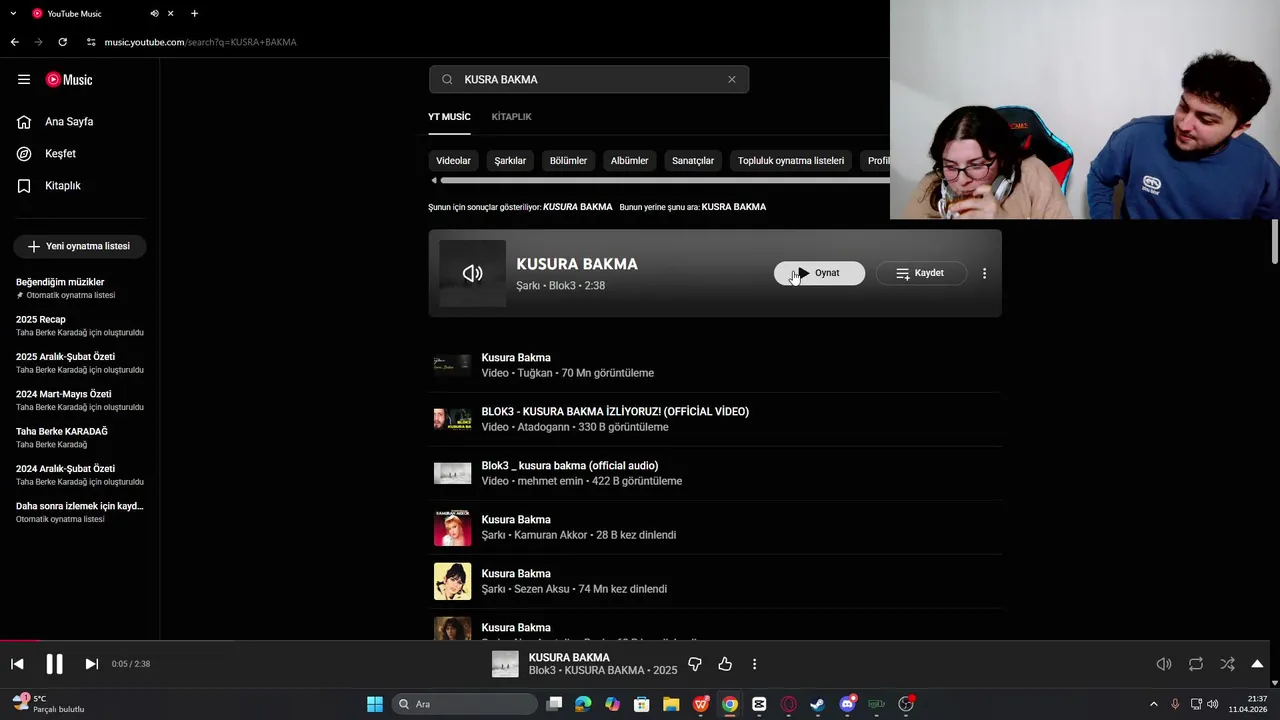Search instead for original KUSRA BAKMA
The width and height of the screenshot is (1280, 720).
[x=734, y=207]
